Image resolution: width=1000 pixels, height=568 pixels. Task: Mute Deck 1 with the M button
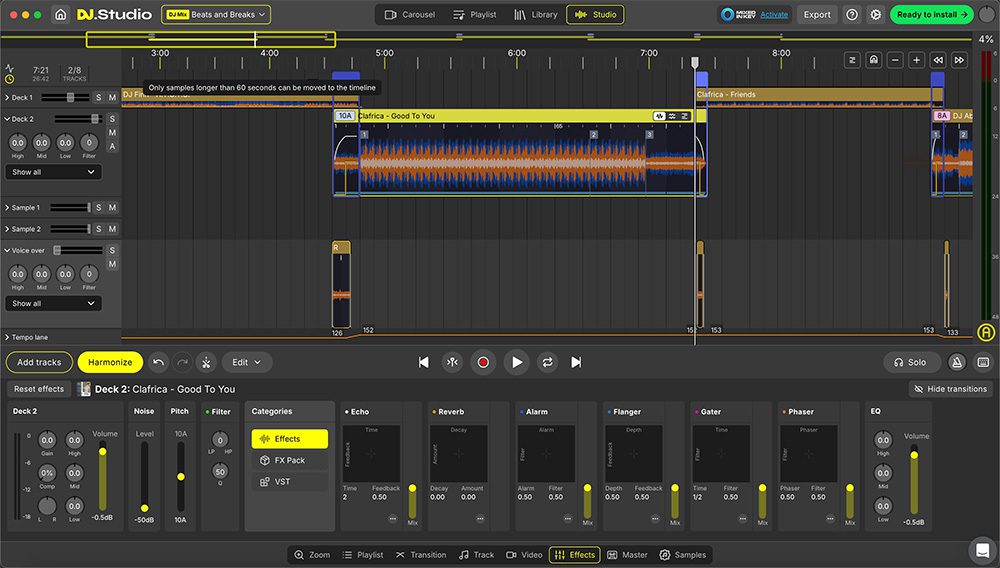[112, 98]
